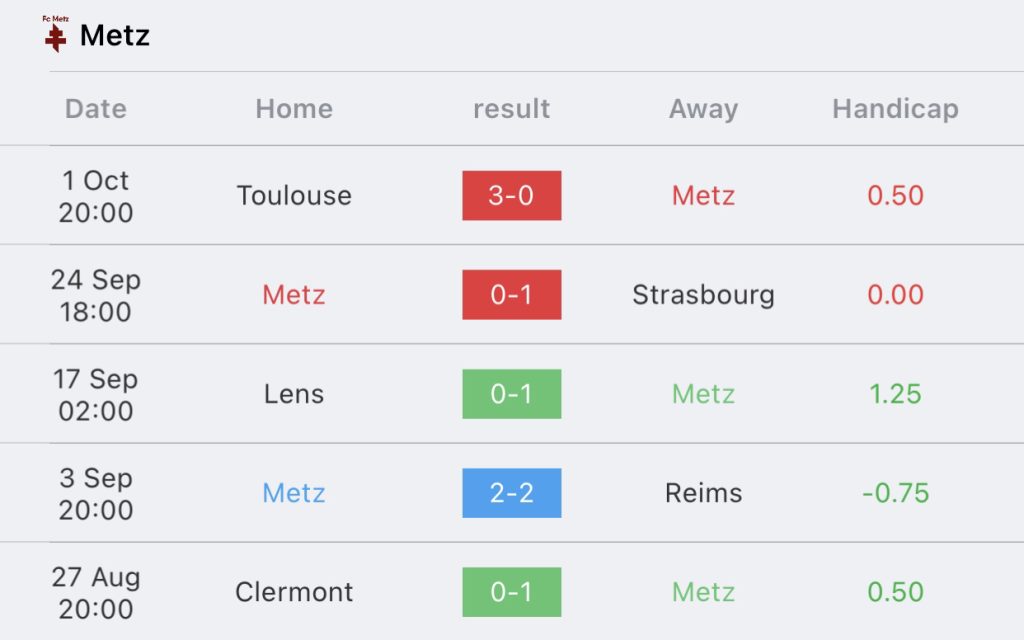Image resolution: width=1024 pixels, height=640 pixels.
Task: Open the green 0-1 Clermont result badge
Action: [x=511, y=592]
